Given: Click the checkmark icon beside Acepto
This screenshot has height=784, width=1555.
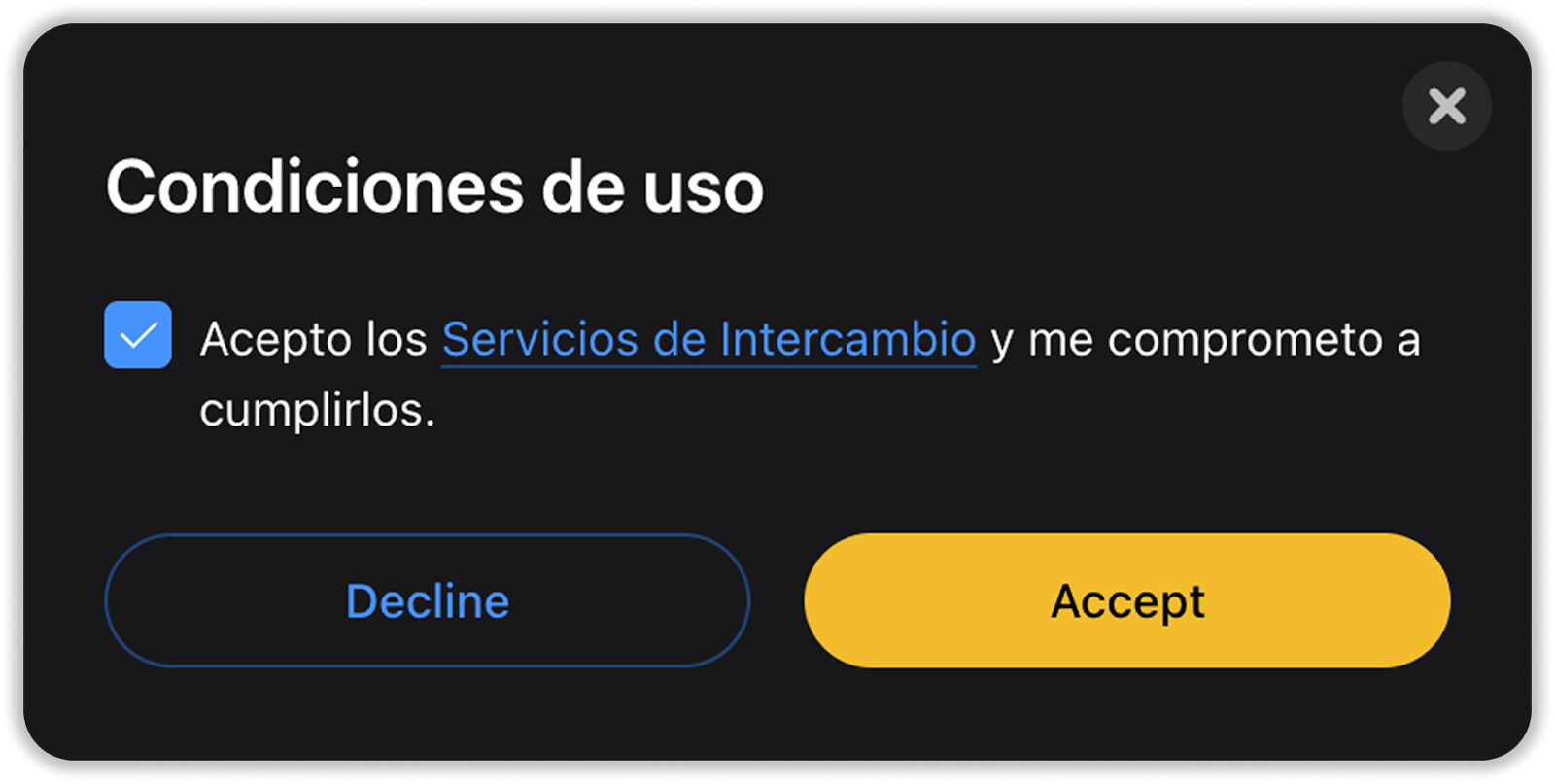Looking at the screenshot, I should pyautogui.click(x=138, y=335).
